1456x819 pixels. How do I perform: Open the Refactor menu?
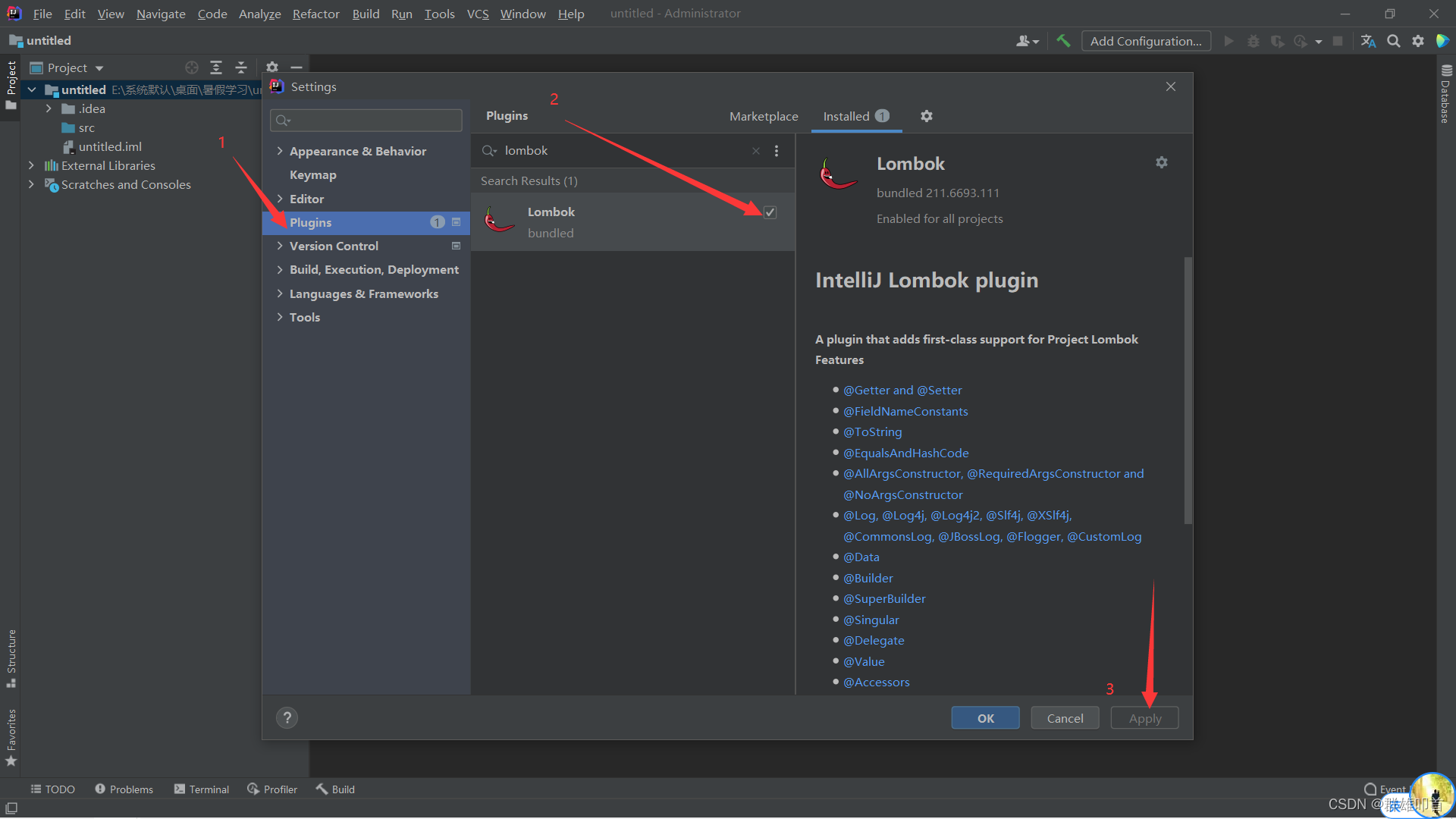pyautogui.click(x=315, y=14)
